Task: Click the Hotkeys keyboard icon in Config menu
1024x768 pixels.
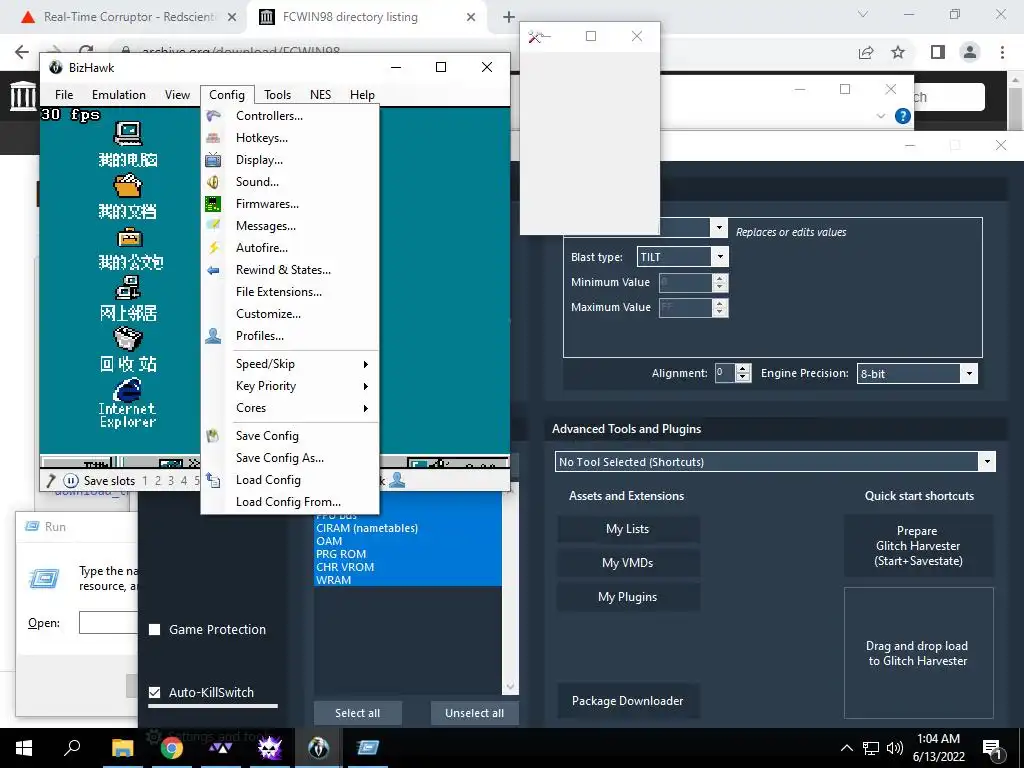Action: (213, 138)
